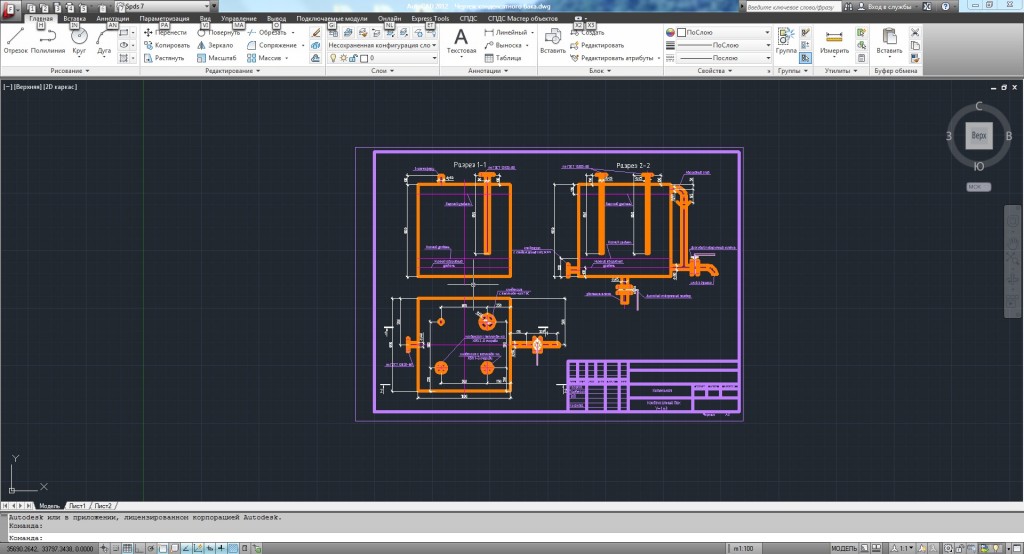The height and width of the screenshot is (554, 1024).
Task: Expand the Рисование panel
Action: click(70, 71)
